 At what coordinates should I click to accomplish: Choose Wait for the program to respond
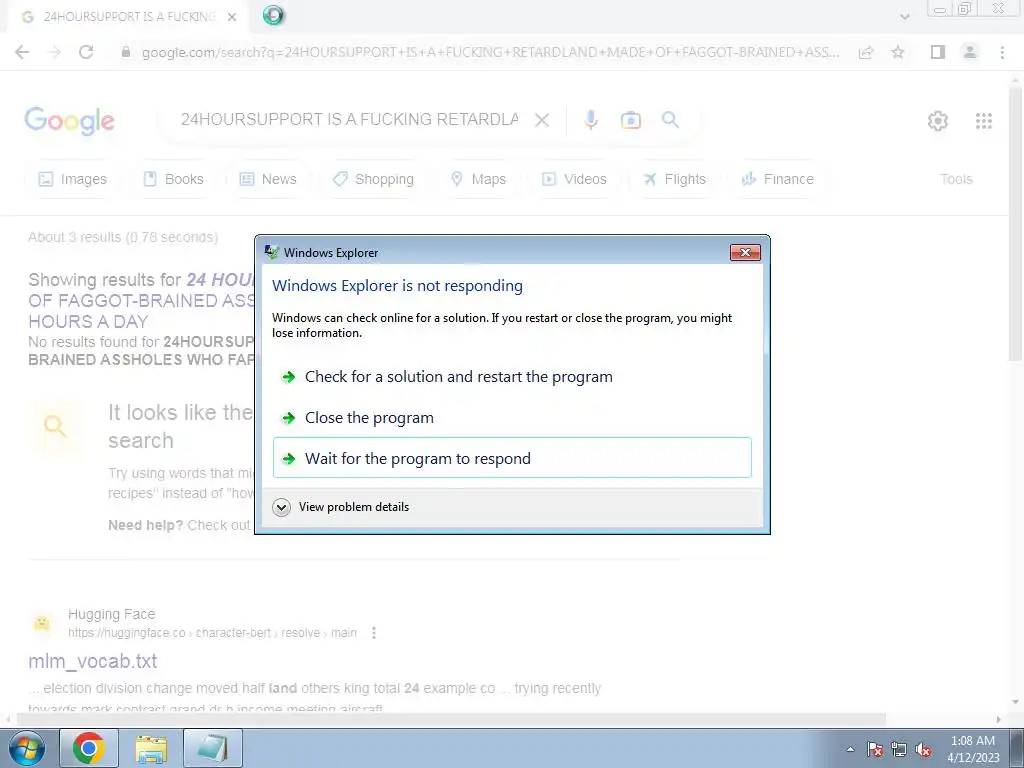(x=512, y=458)
